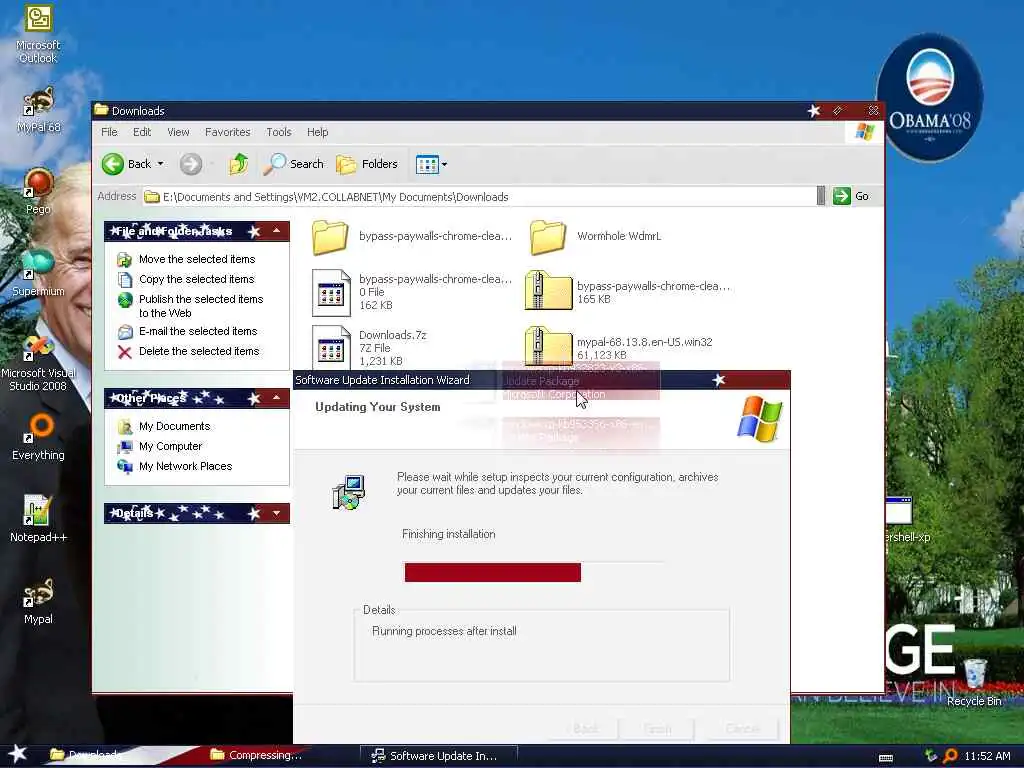Expand the Details panel
The width and height of the screenshot is (1024, 768).
click(x=276, y=513)
